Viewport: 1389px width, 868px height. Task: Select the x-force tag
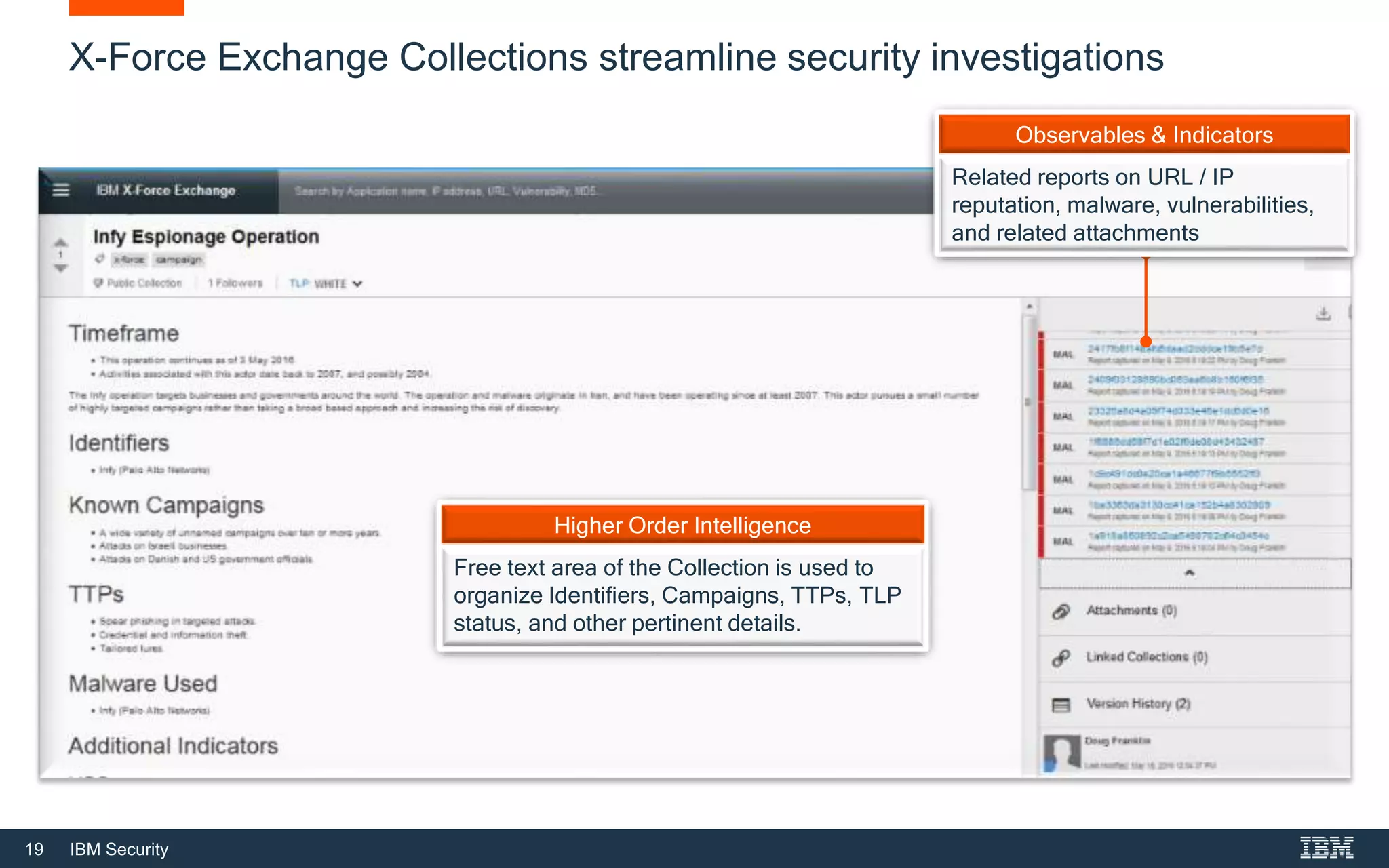point(129,260)
